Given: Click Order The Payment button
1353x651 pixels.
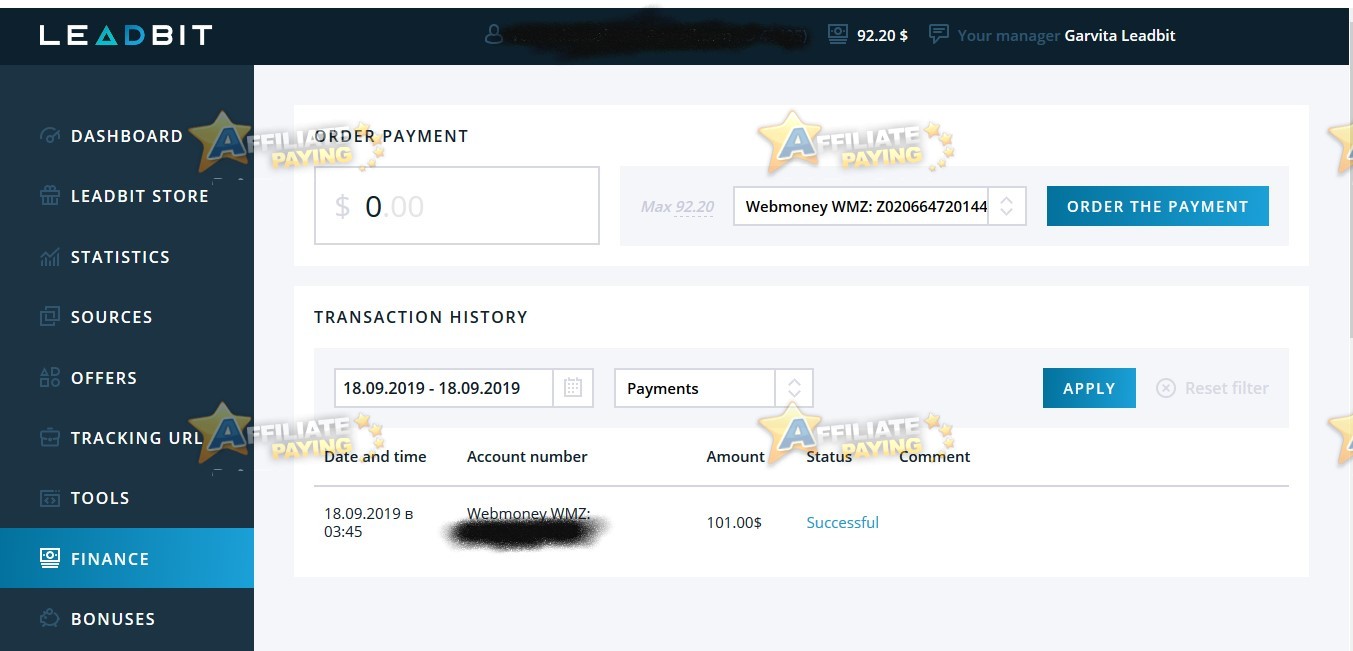Looking at the screenshot, I should click(1158, 206).
